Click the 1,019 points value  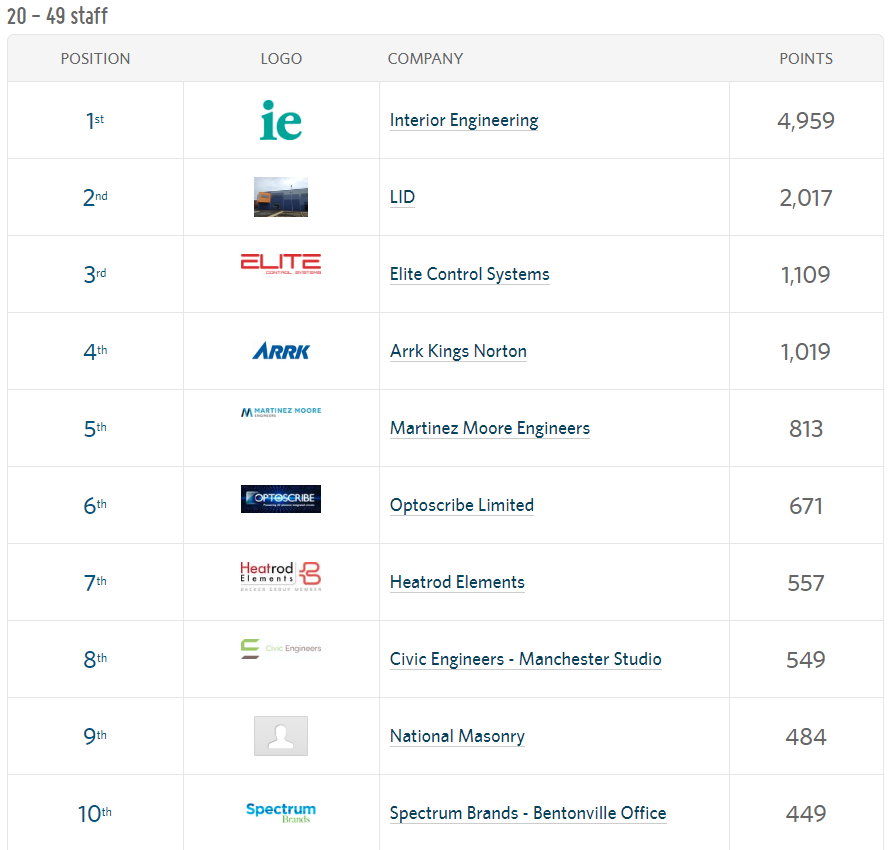[806, 352]
